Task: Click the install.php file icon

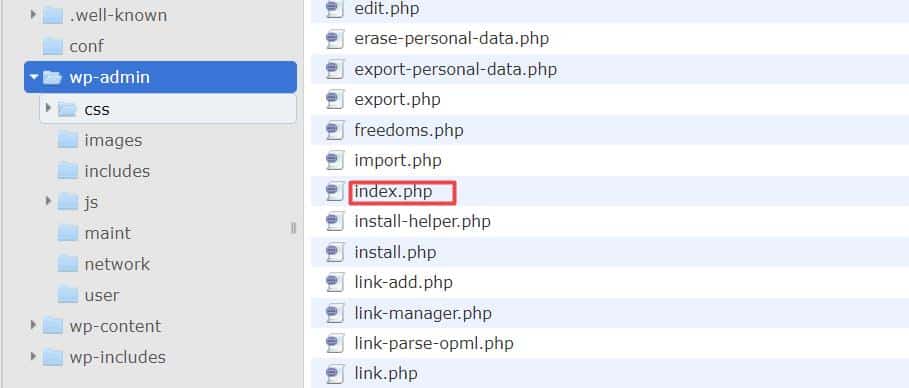Action: point(334,253)
